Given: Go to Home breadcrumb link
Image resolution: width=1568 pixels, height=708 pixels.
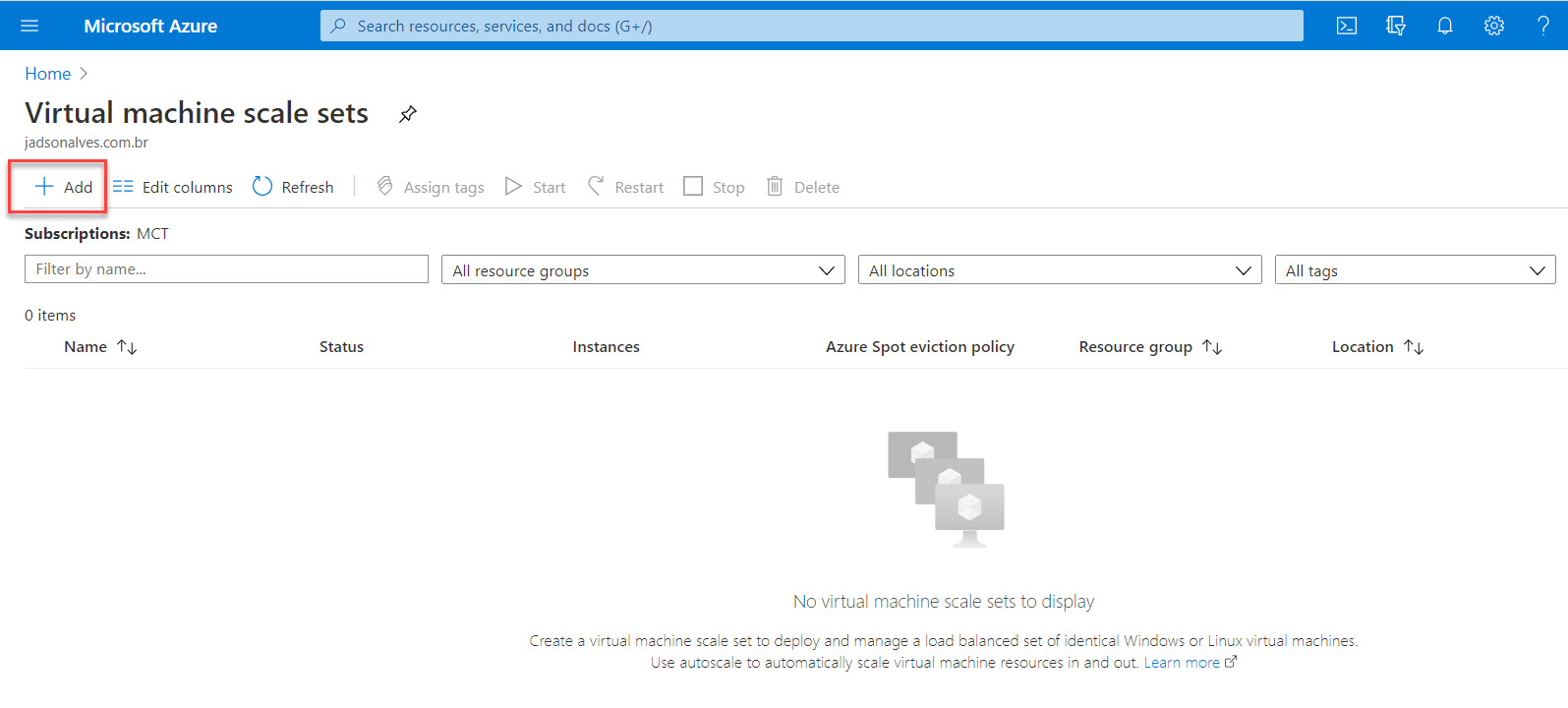Looking at the screenshot, I should [47, 74].
